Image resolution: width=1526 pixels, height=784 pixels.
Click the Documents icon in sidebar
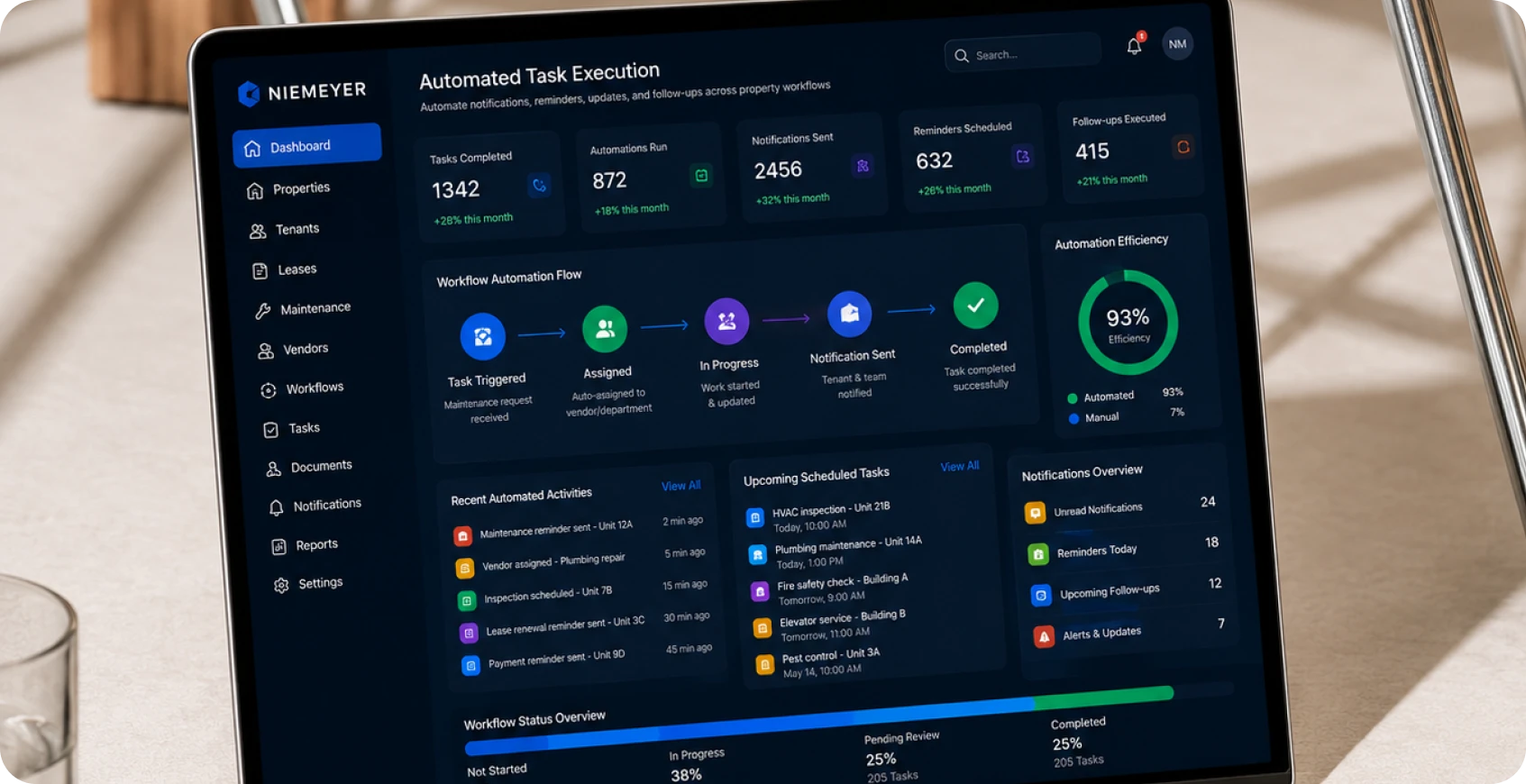point(273,469)
